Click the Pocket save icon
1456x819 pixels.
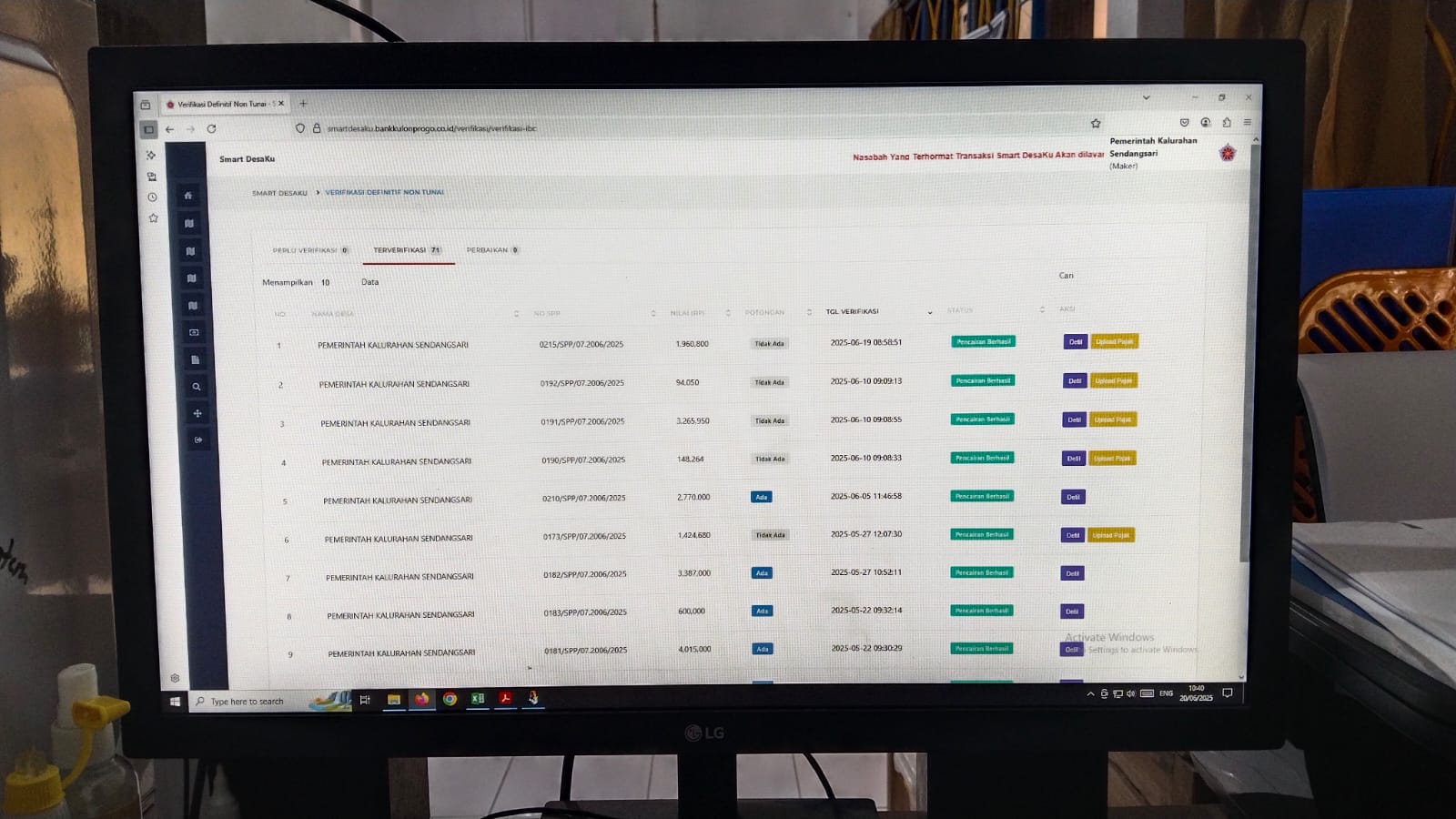click(1184, 122)
